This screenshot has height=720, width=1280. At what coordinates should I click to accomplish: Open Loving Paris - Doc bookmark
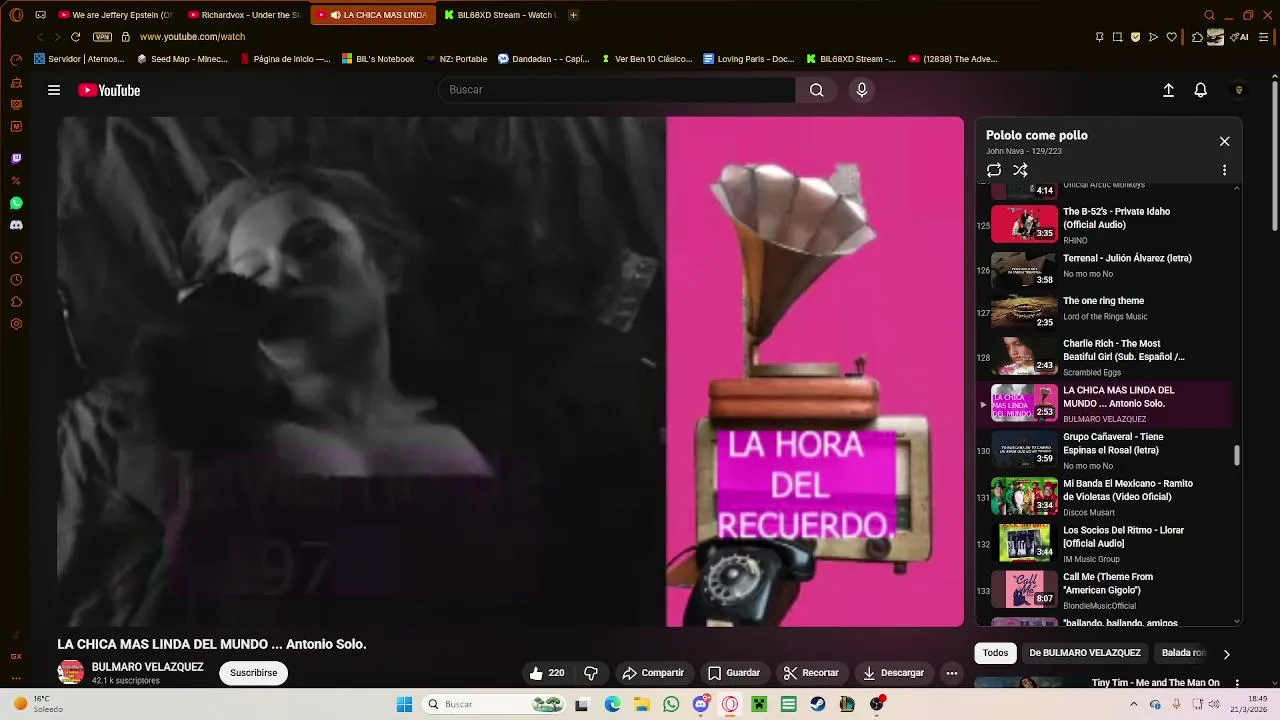point(748,59)
